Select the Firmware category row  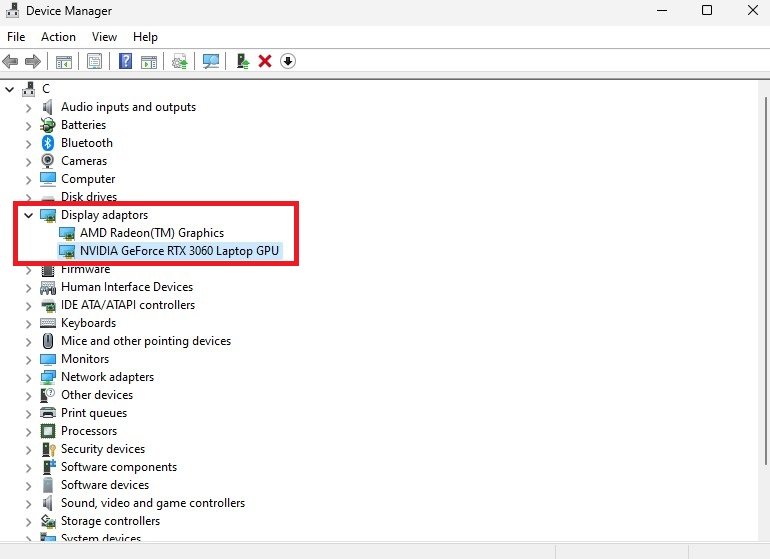(85, 269)
